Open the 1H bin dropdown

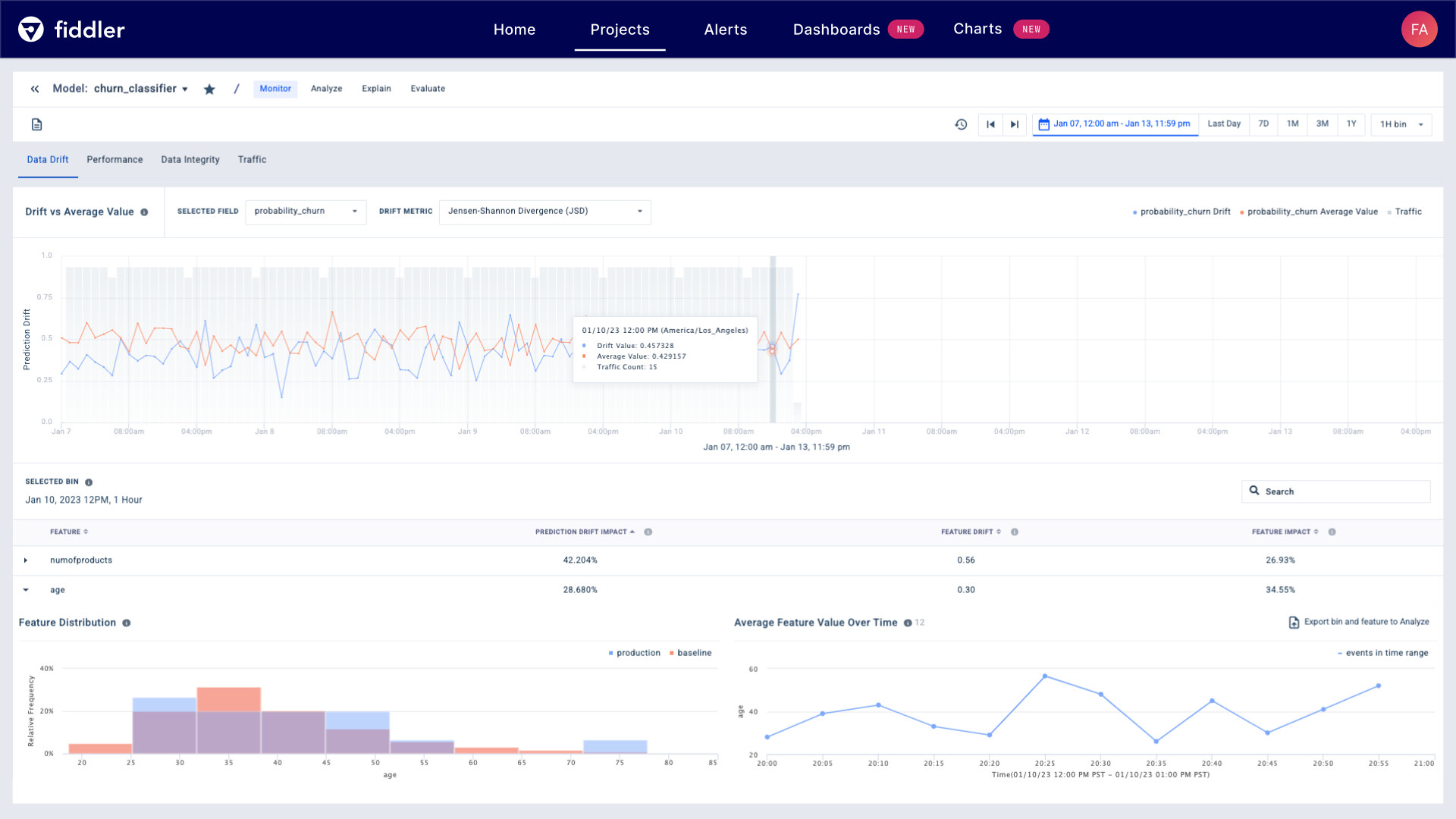[x=1399, y=124]
